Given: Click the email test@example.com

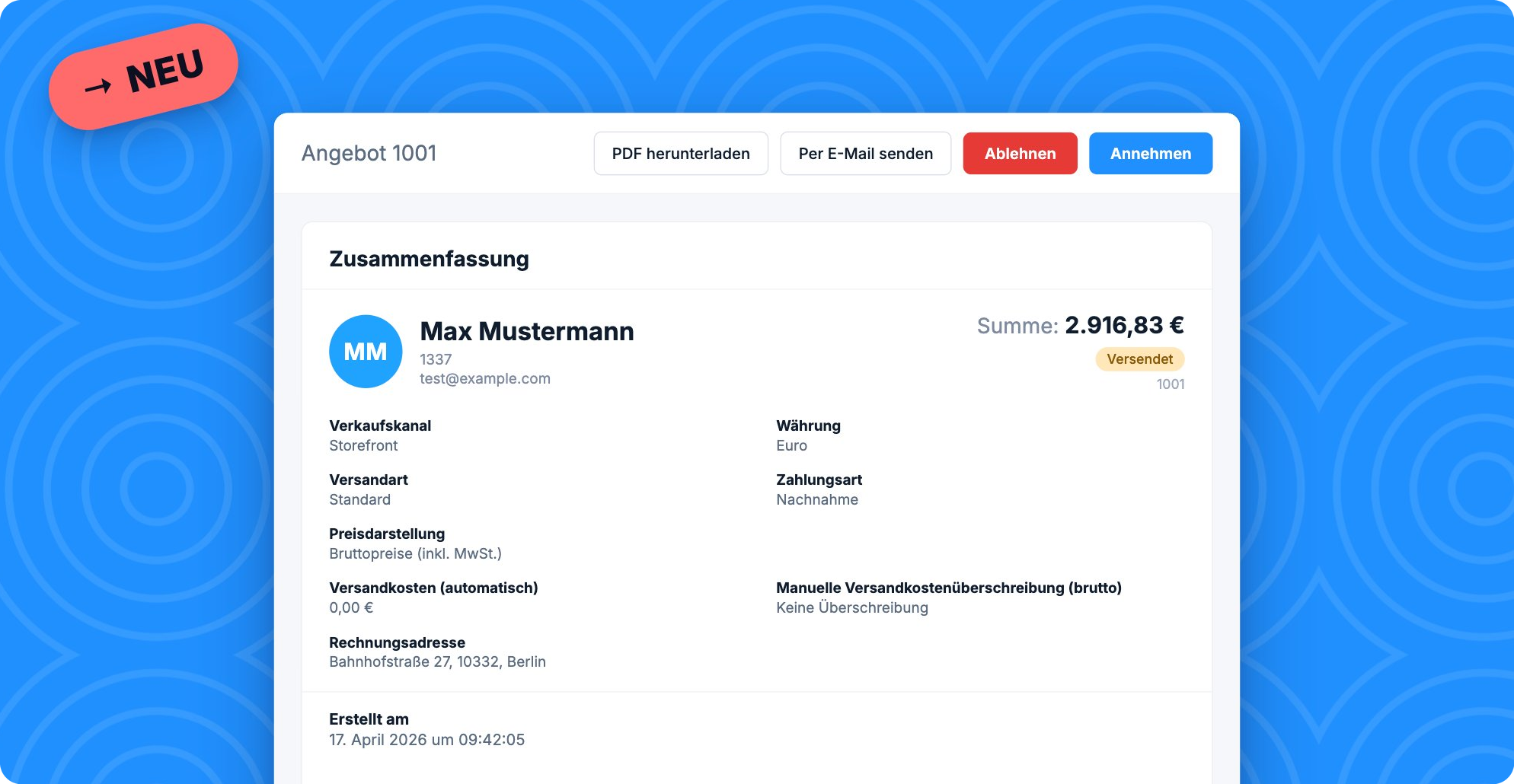Looking at the screenshot, I should pyautogui.click(x=485, y=379).
